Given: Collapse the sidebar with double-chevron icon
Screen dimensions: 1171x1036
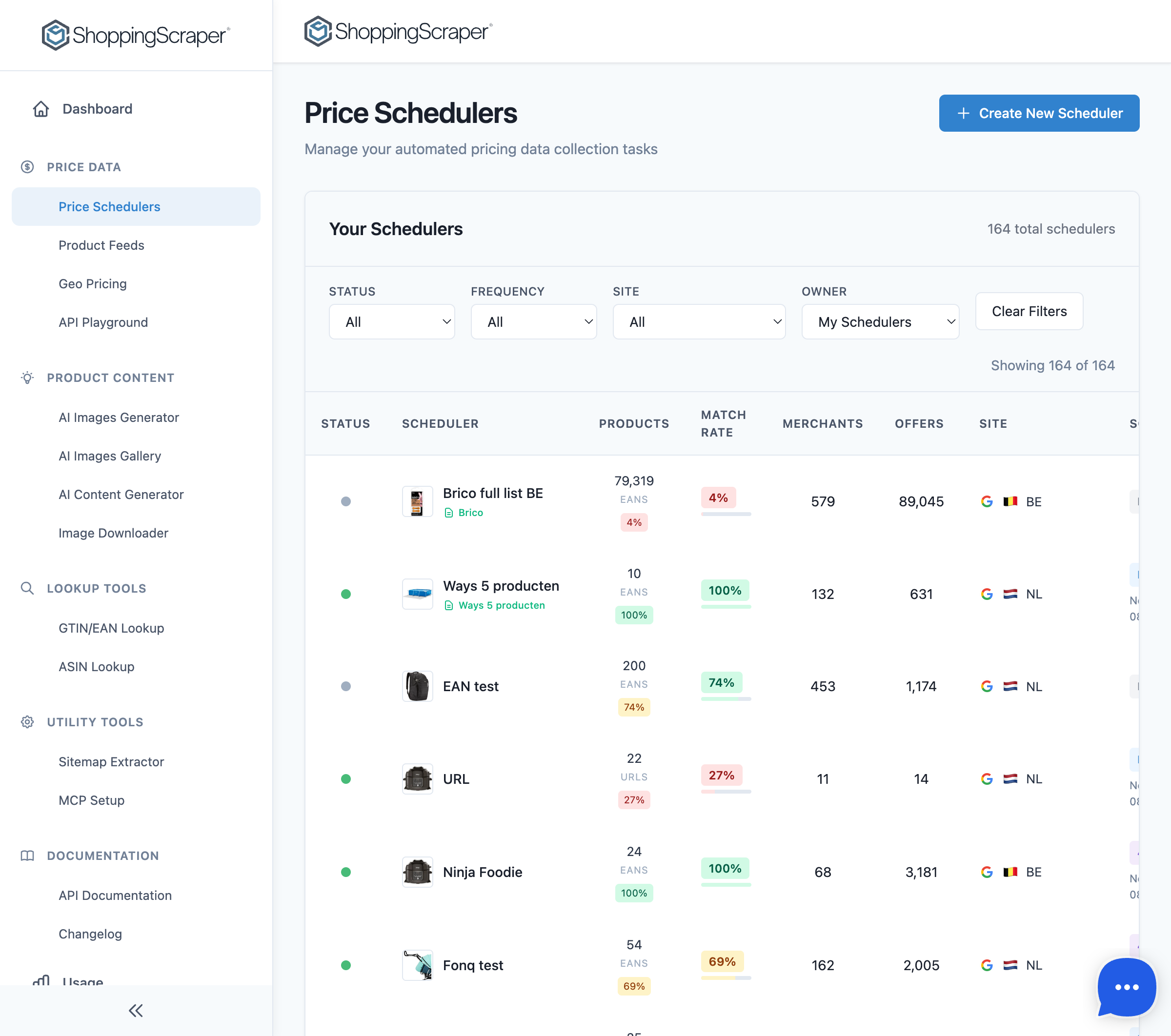Looking at the screenshot, I should [136, 1011].
